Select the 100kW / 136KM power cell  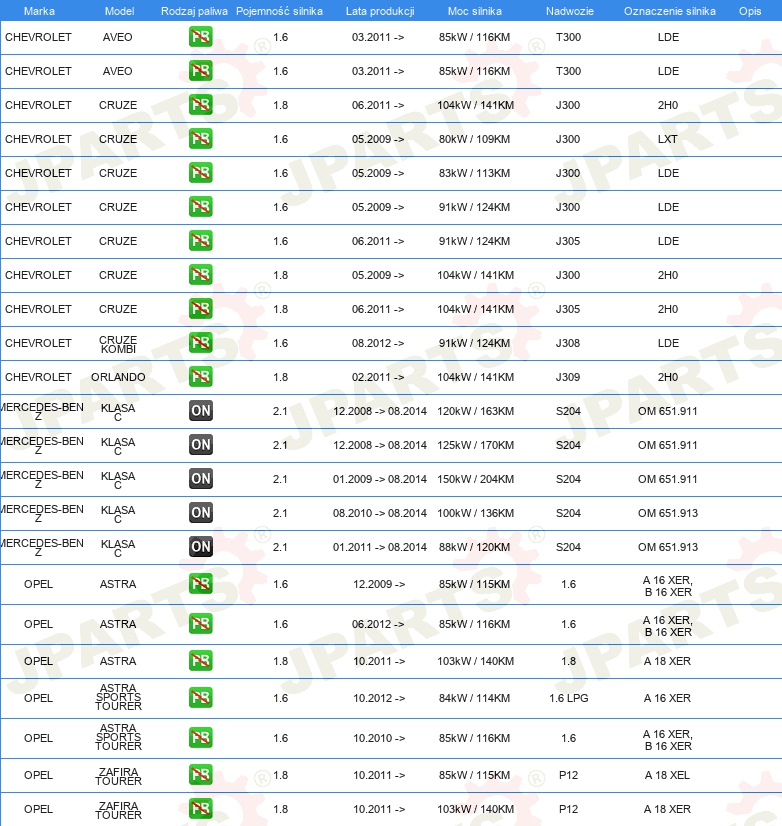point(475,513)
